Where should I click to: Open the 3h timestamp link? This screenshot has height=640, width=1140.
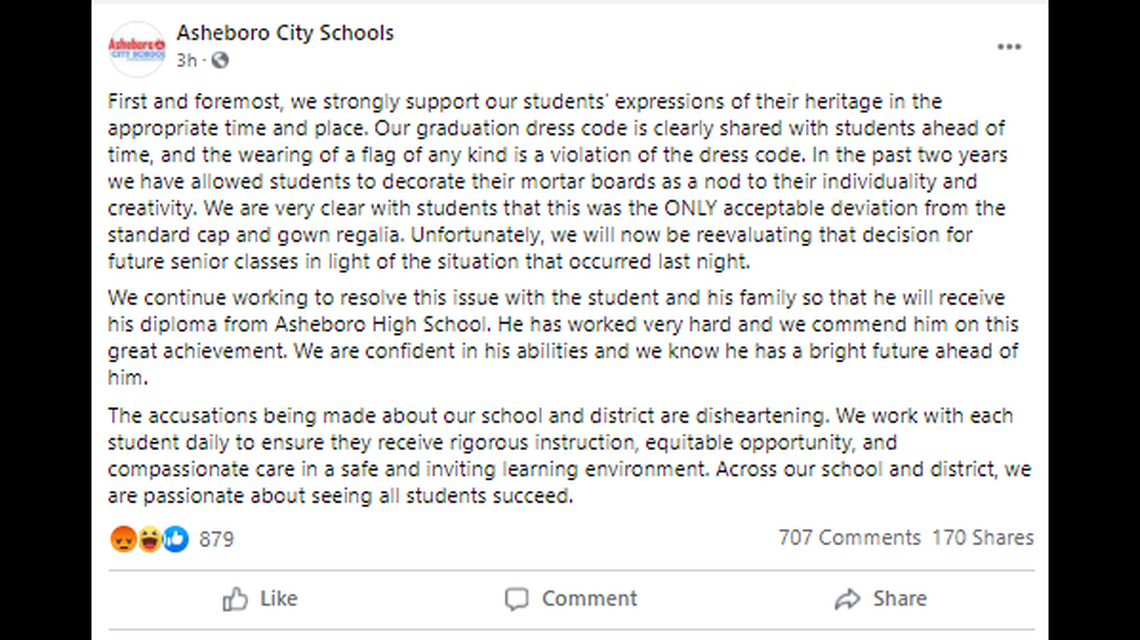click(x=185, y=60)
